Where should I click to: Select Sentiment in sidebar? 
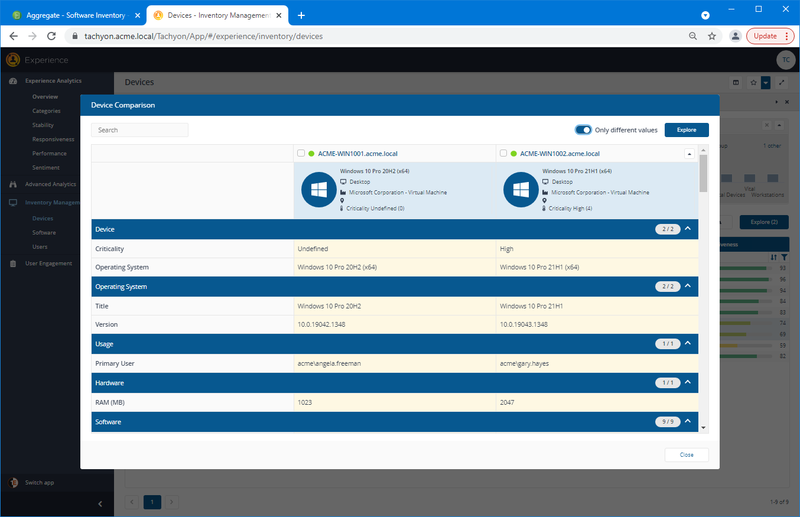pos(45,167)
